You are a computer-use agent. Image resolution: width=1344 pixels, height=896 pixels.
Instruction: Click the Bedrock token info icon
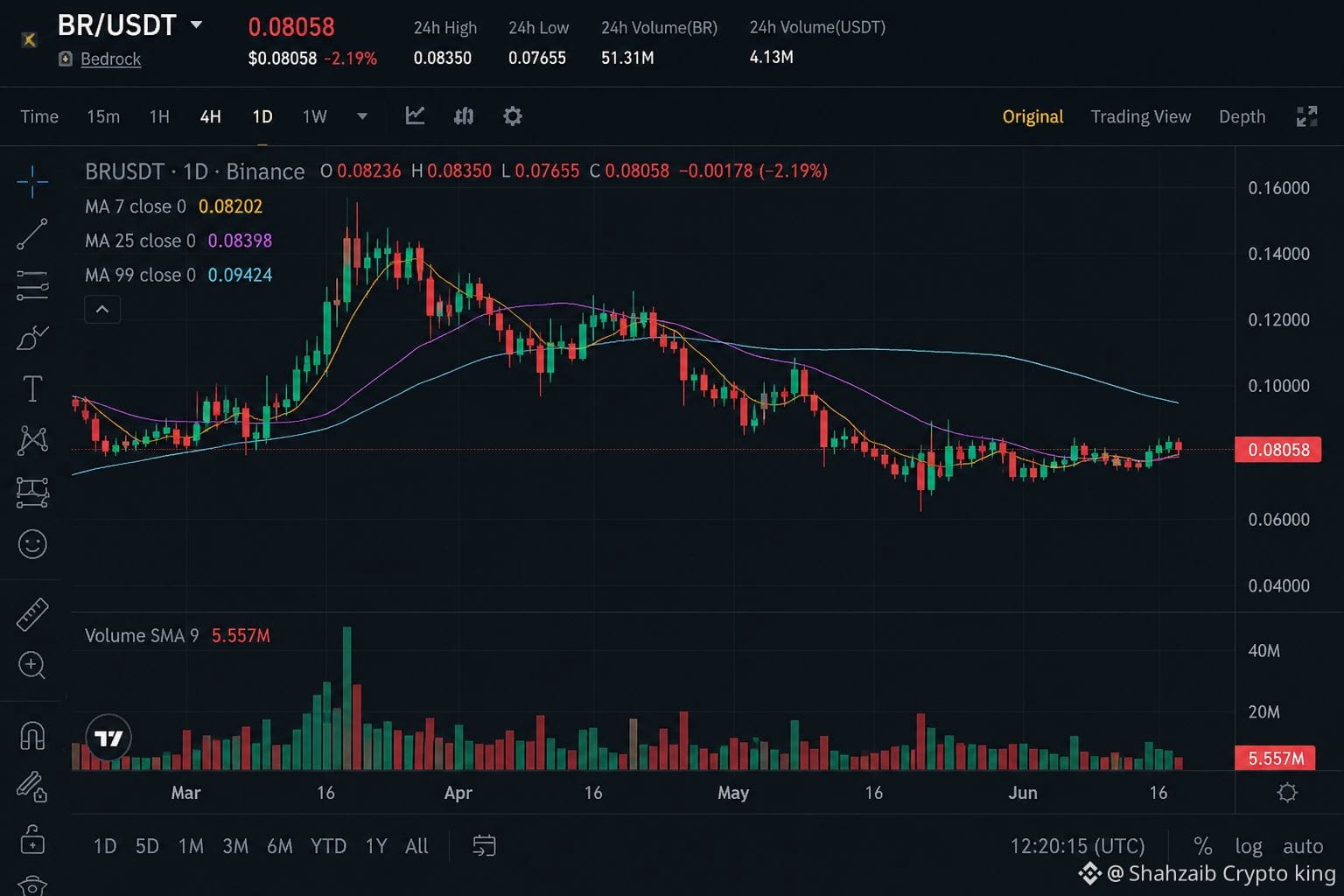66,59
